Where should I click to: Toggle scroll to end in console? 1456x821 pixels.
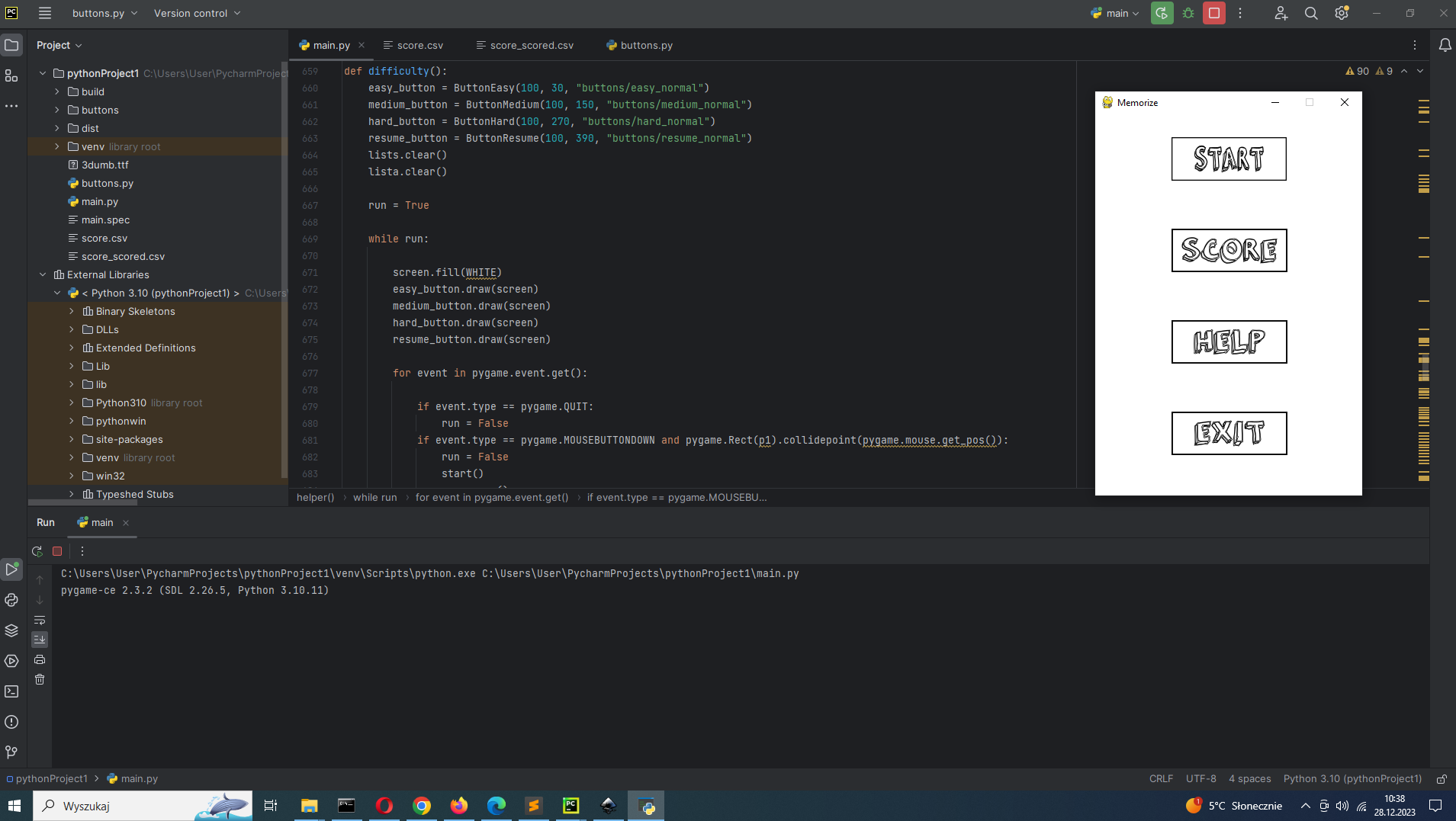click(40, 640)
